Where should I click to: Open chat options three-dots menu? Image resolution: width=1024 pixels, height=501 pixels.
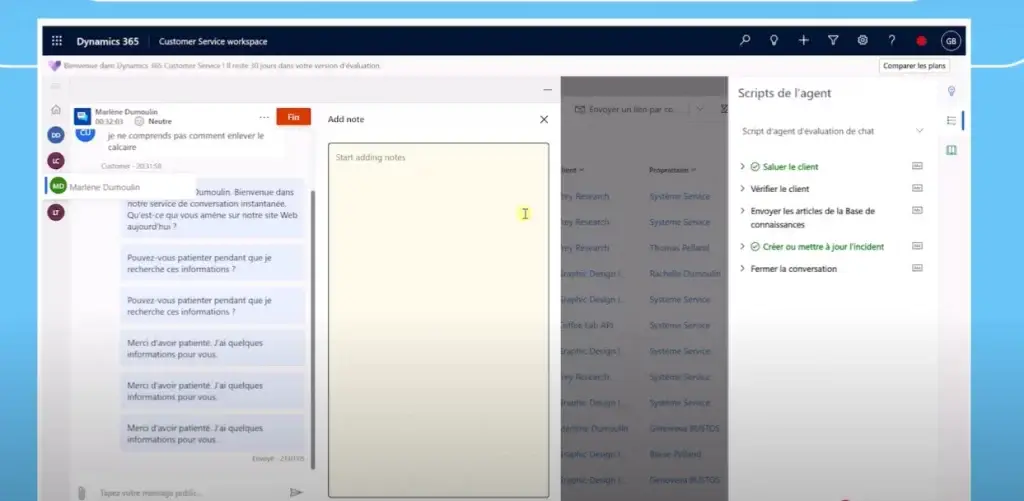[264, 117]
